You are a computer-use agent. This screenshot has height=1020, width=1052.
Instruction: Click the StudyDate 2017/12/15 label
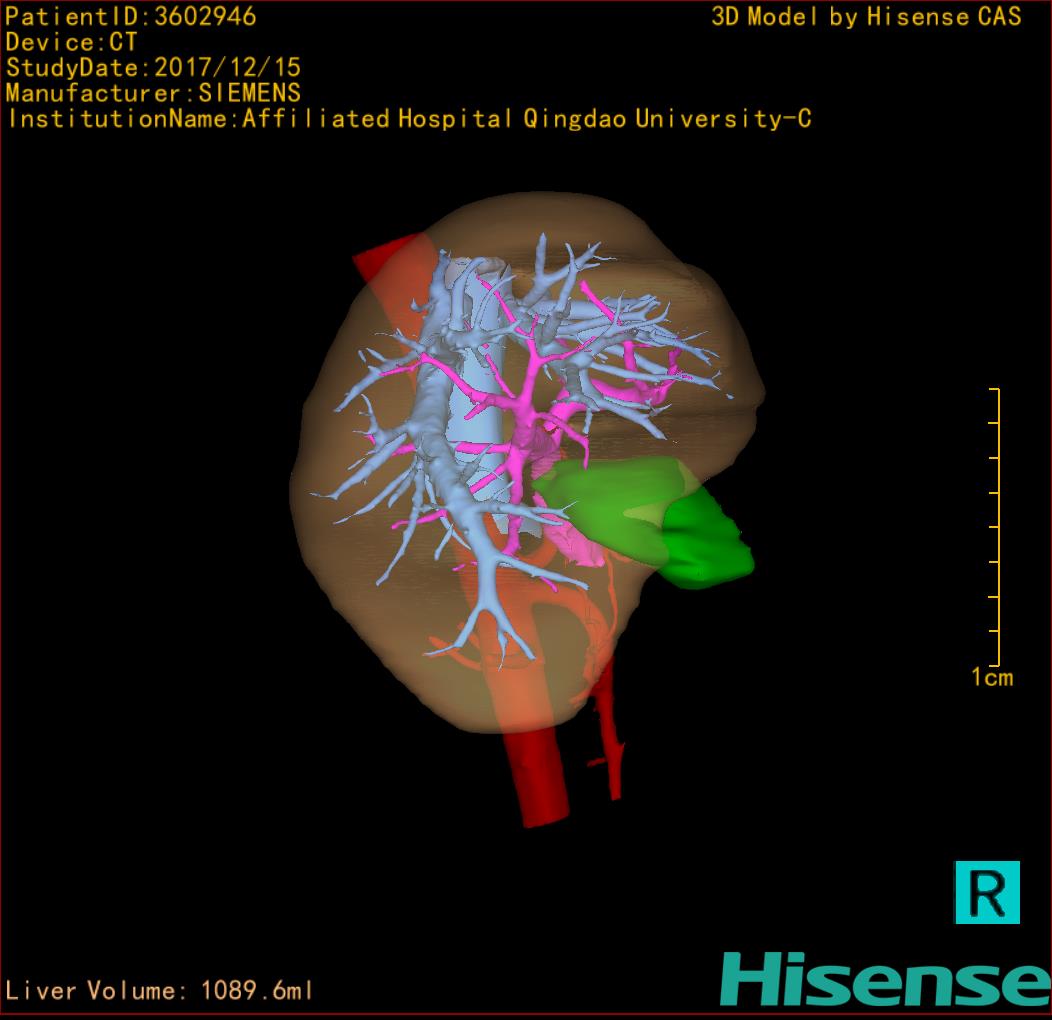tap(153, 69)
